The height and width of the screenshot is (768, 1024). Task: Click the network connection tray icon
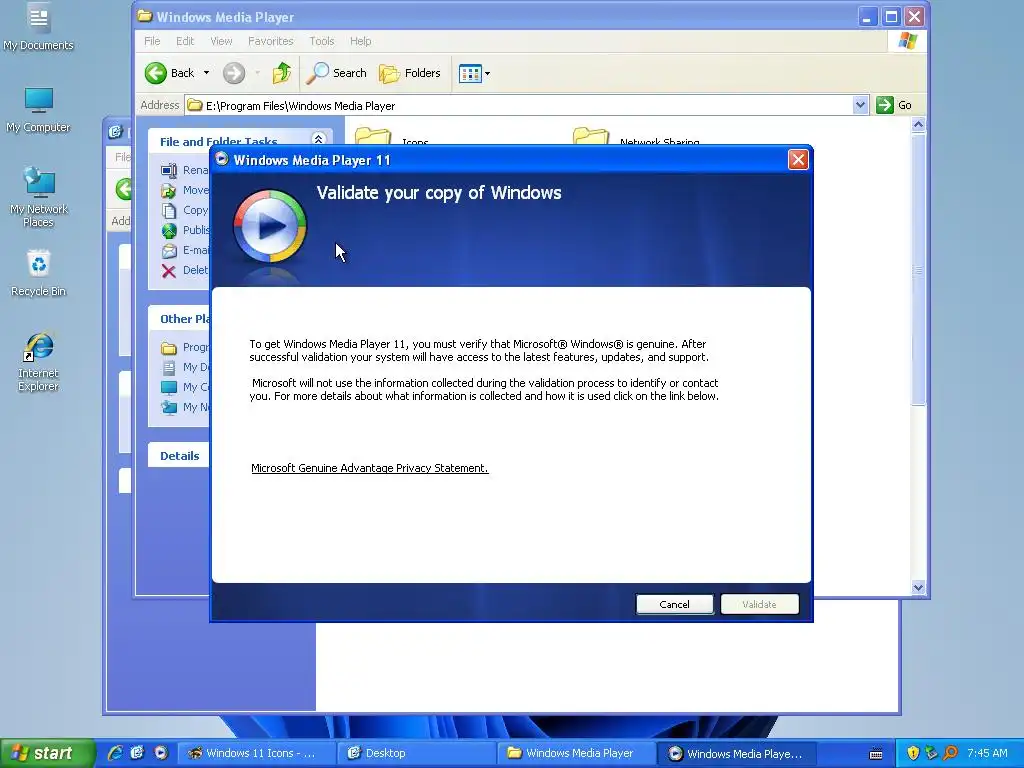(931, 753)
